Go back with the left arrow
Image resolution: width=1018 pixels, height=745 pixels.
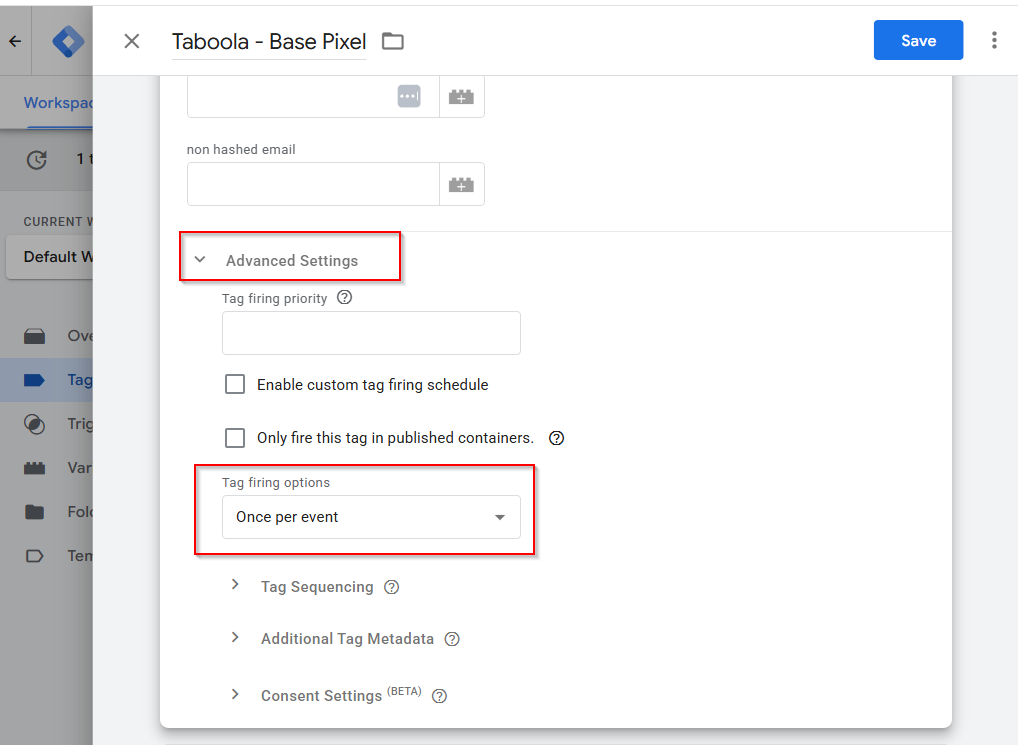pos(16,42)
